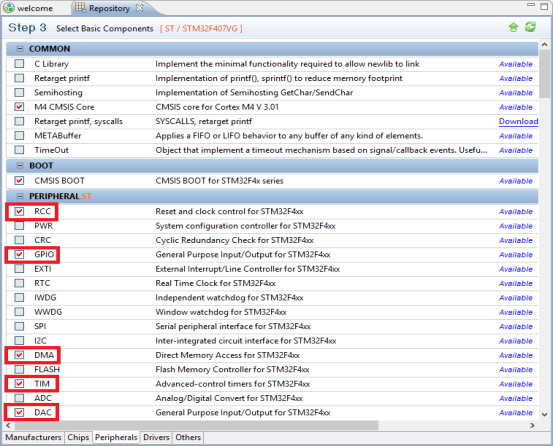This screenshot has width=553, height=446.
Task: Check the I2C peripheral checkbox
Action: point(19,341)
